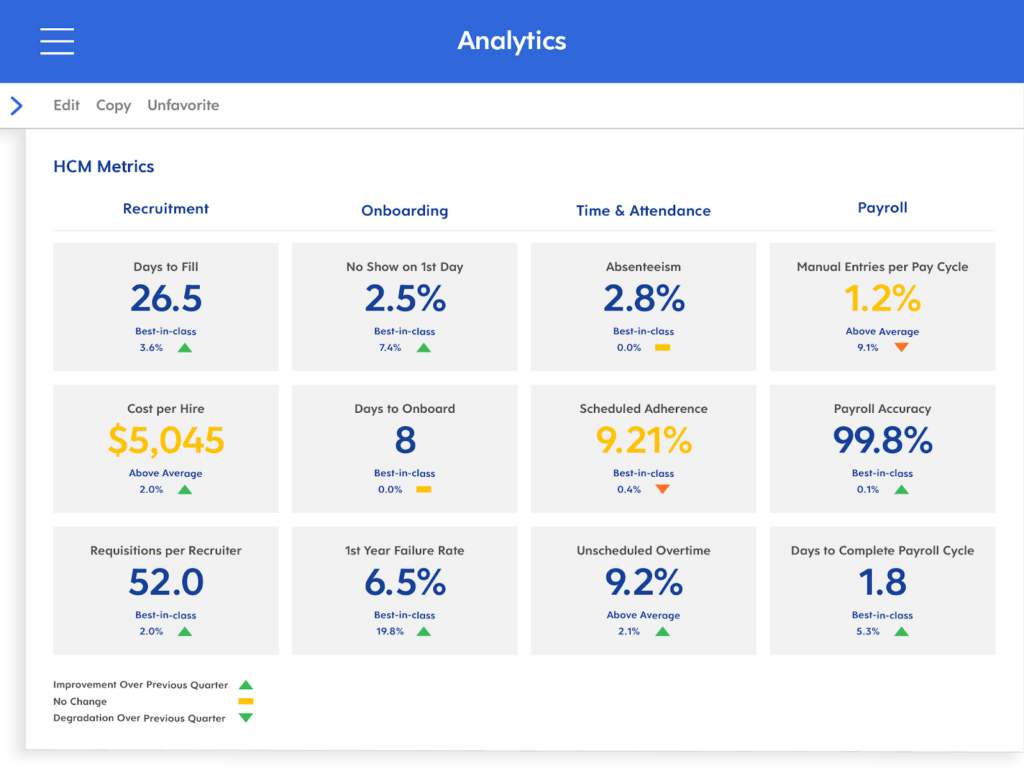
Task: Click the Edit button
Action: click(x=66, y=105)
